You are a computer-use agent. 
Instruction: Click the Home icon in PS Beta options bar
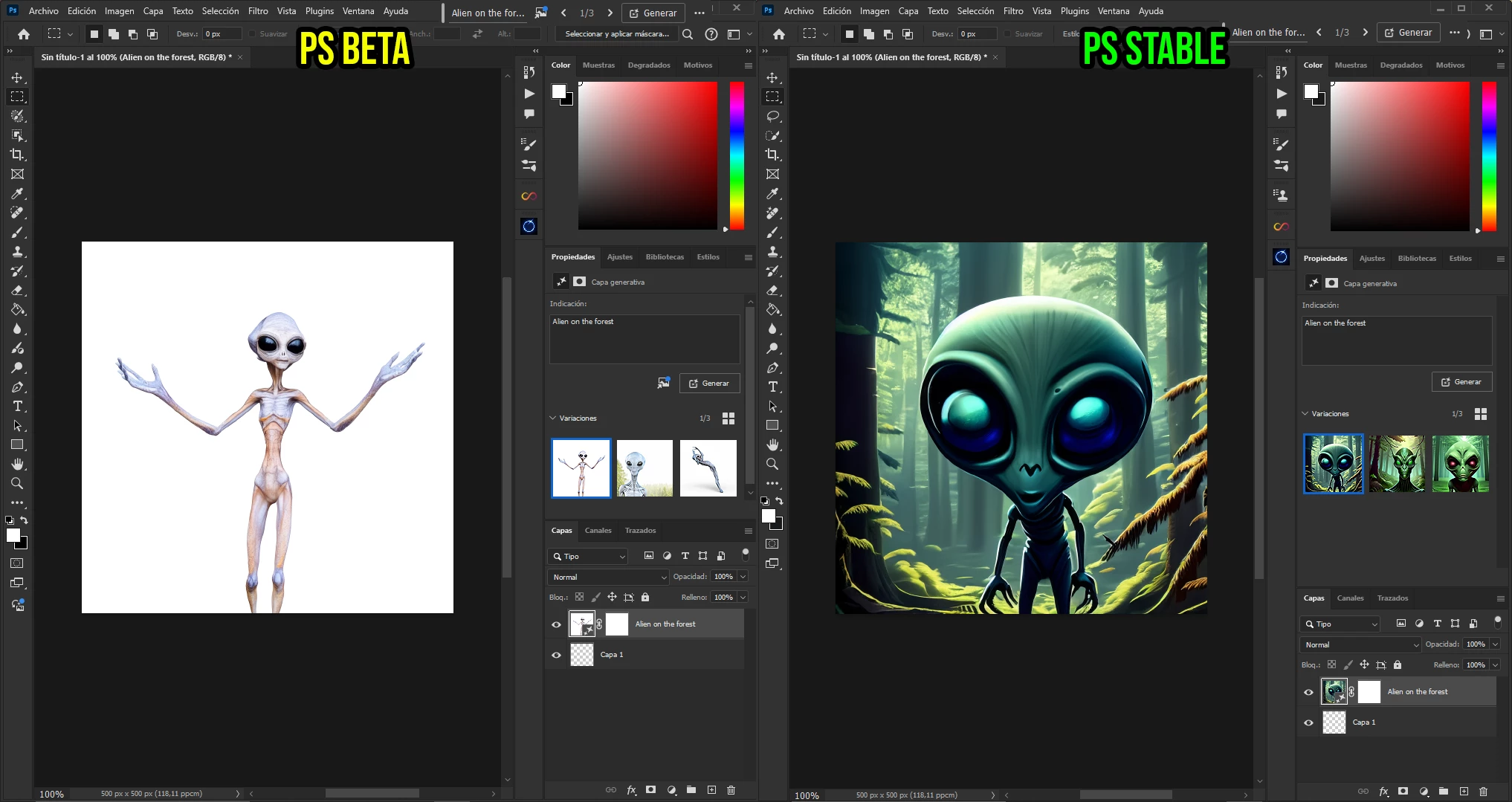tap(24, 33)
